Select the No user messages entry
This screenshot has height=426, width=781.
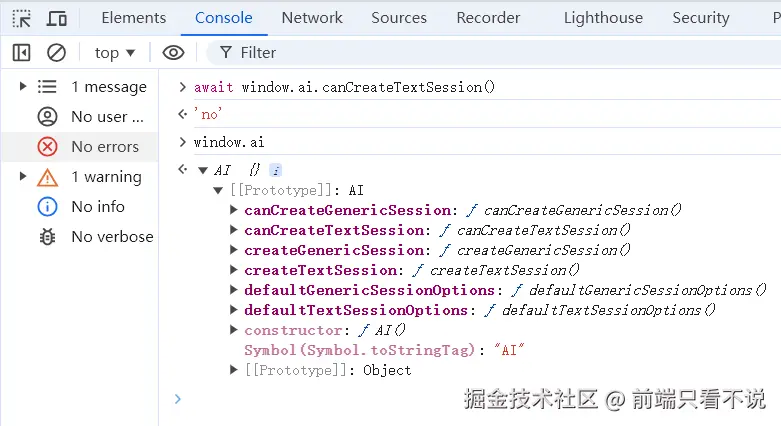[x=106, y=117]
